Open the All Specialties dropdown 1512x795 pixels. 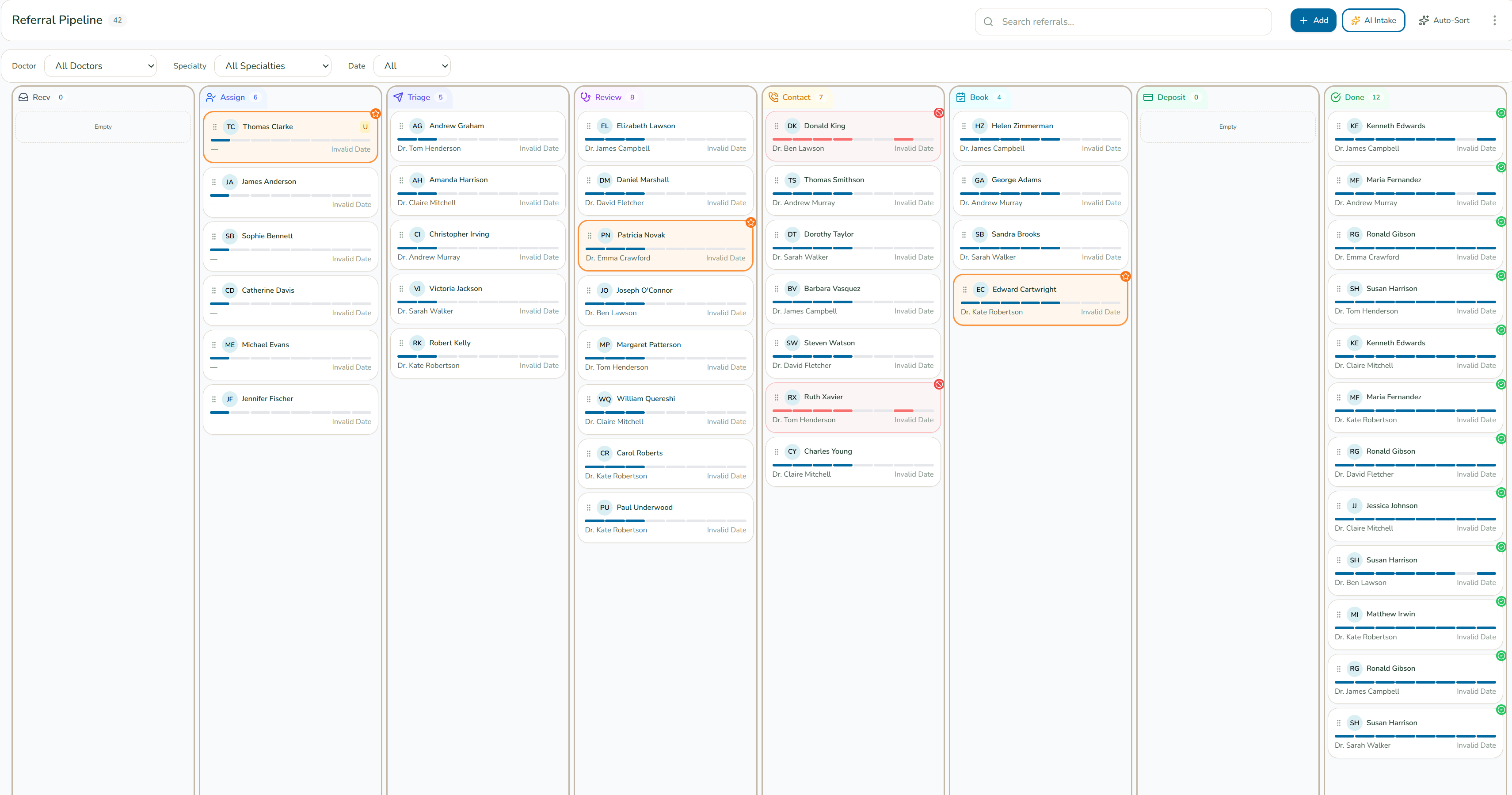pos(272,66)
